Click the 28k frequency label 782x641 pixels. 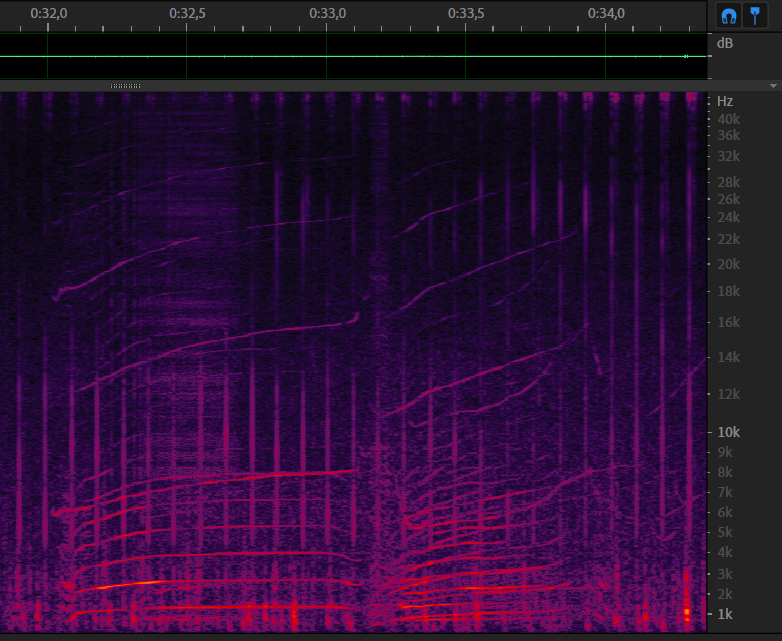pyautogui.click(x=729, y=182)
